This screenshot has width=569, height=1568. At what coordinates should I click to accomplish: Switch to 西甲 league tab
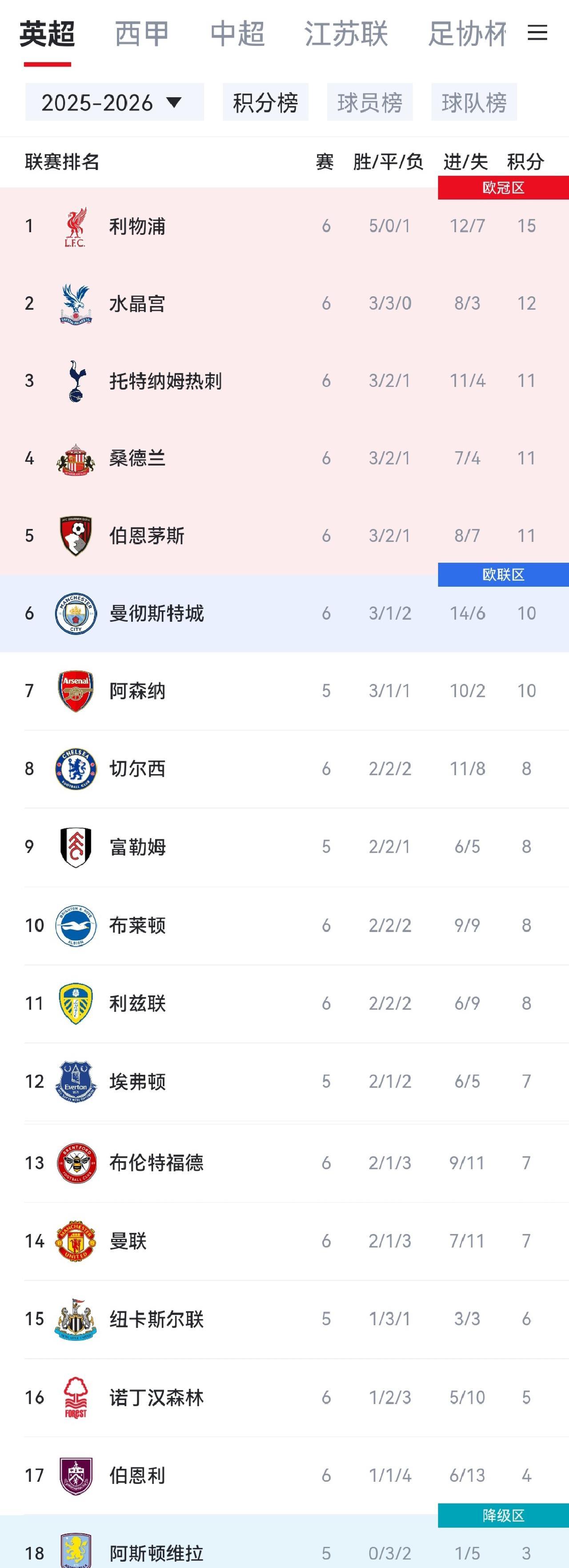click(142, 33)
